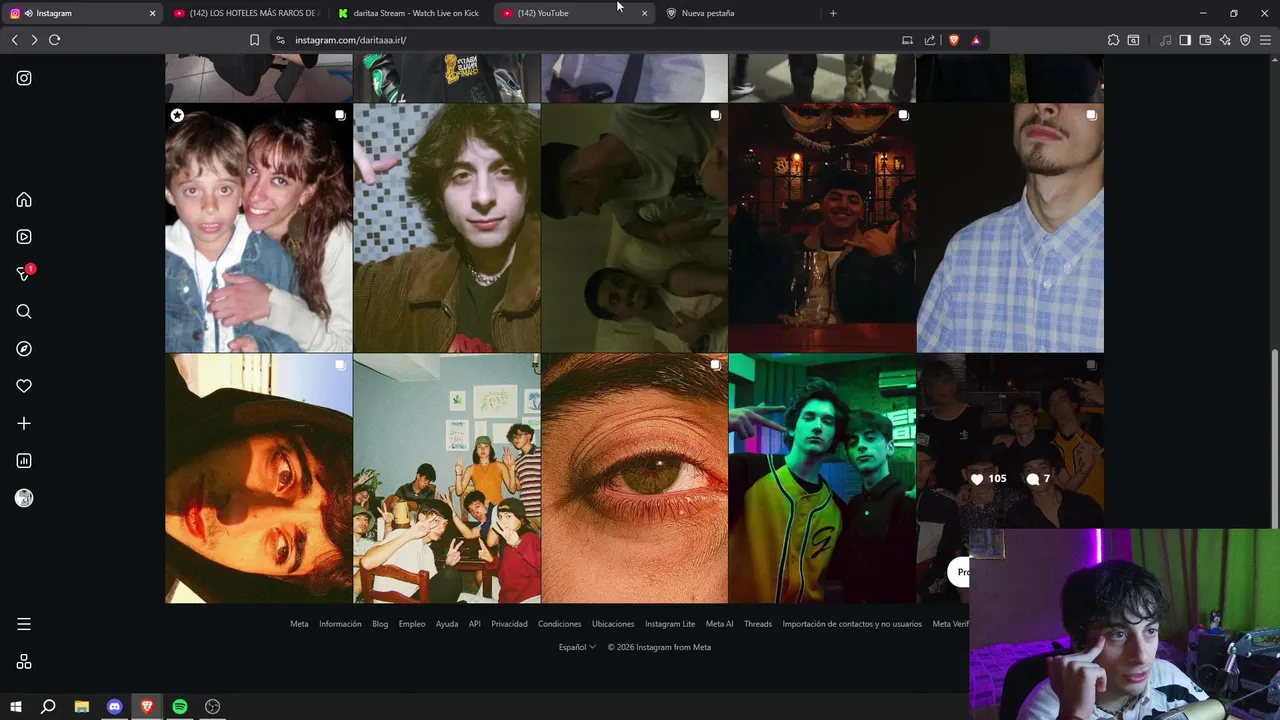The width and height of the screenshot is (1280, 720).
Task: Open the Meta footer link
Action: [299, 624]
